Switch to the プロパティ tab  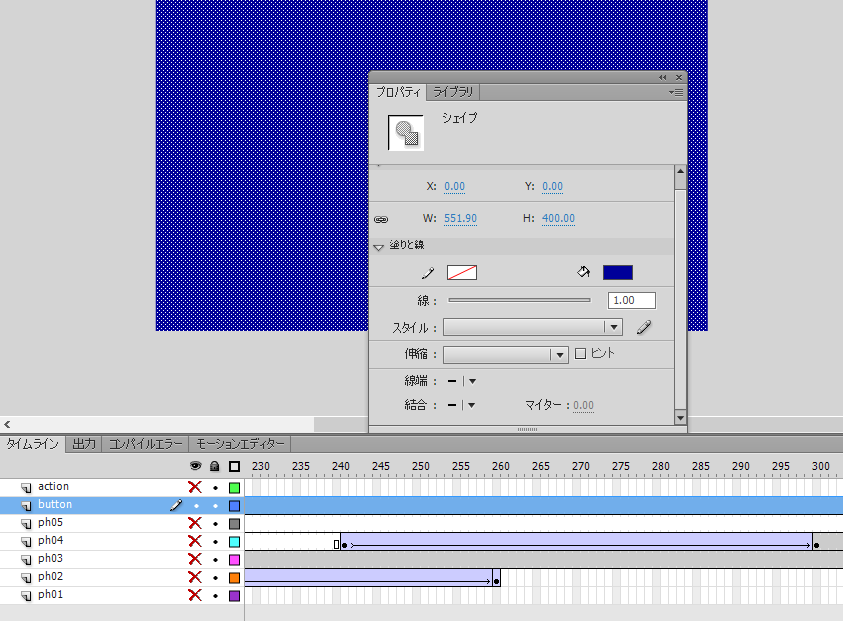tap(398, 92)
